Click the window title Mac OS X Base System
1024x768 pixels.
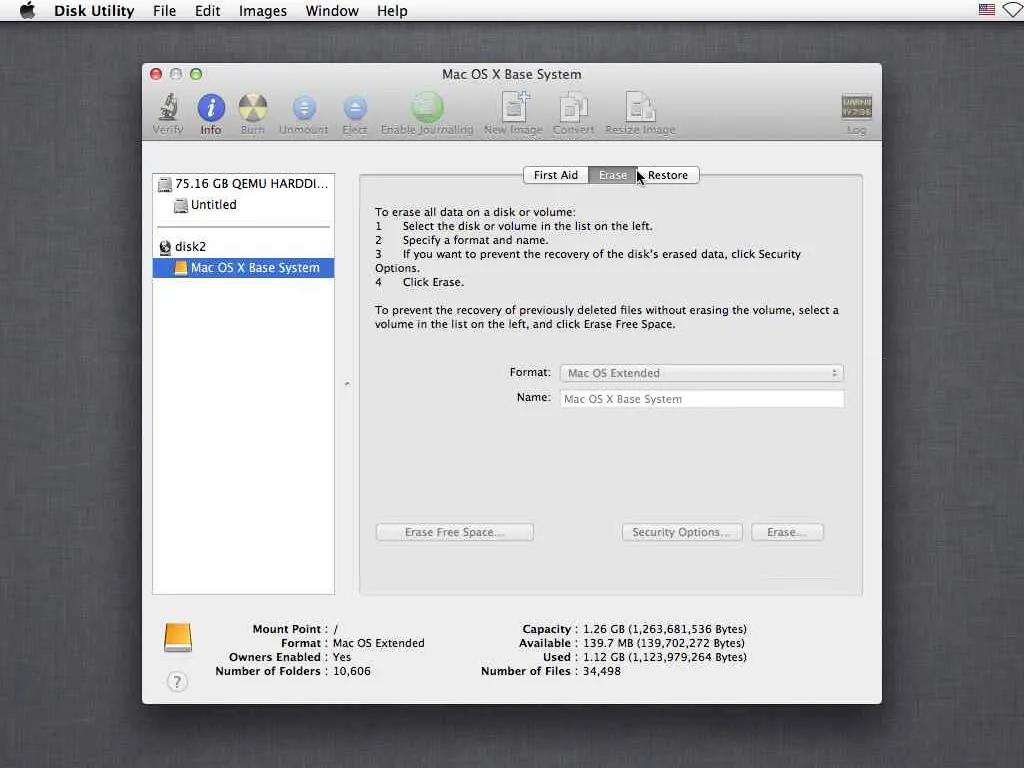pos(511,74)
